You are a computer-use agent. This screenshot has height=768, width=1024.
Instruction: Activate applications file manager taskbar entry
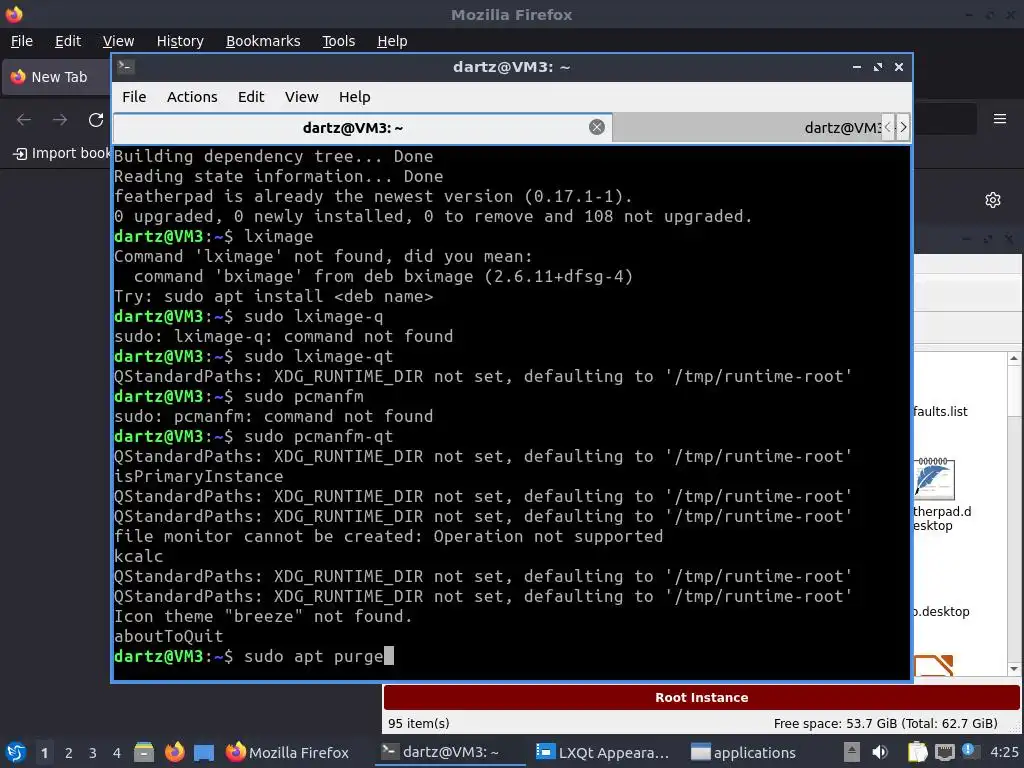point(744,752)
